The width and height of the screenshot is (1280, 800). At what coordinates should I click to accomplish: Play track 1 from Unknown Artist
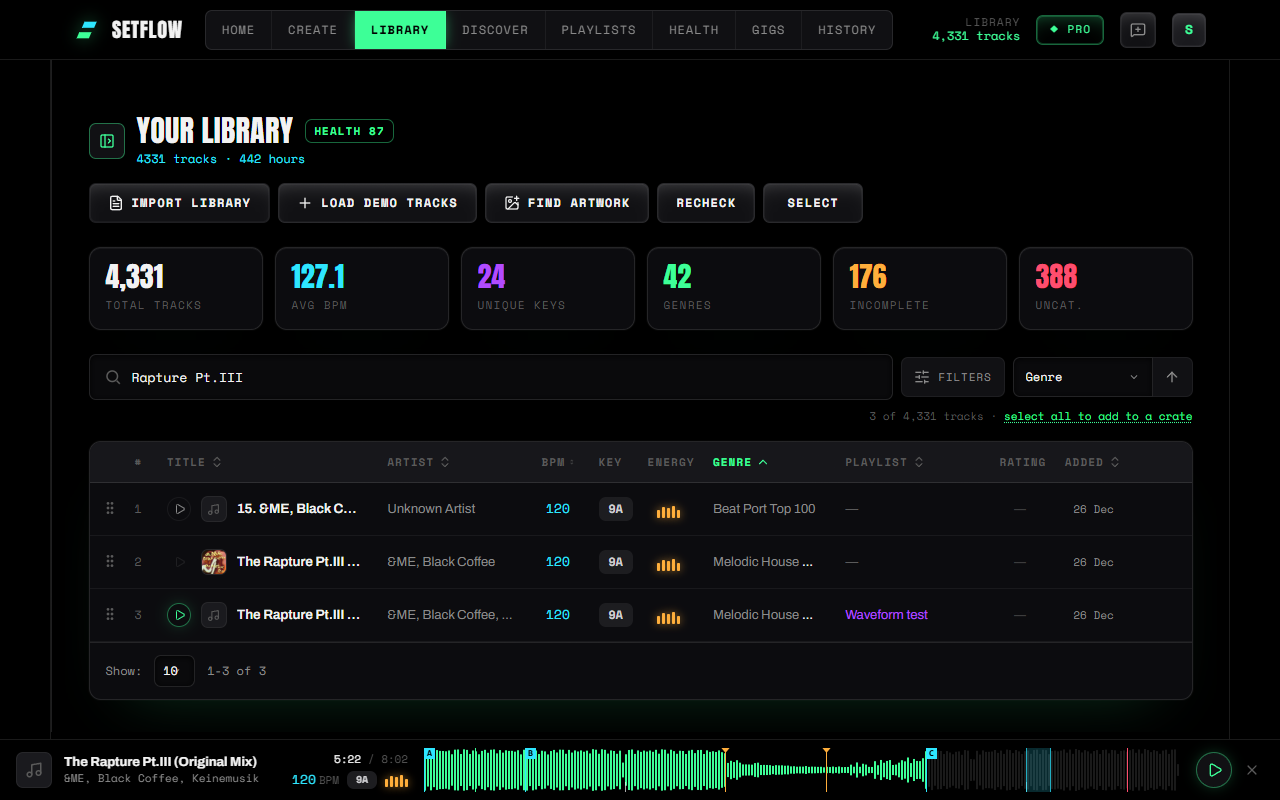[x=179, y=509]
